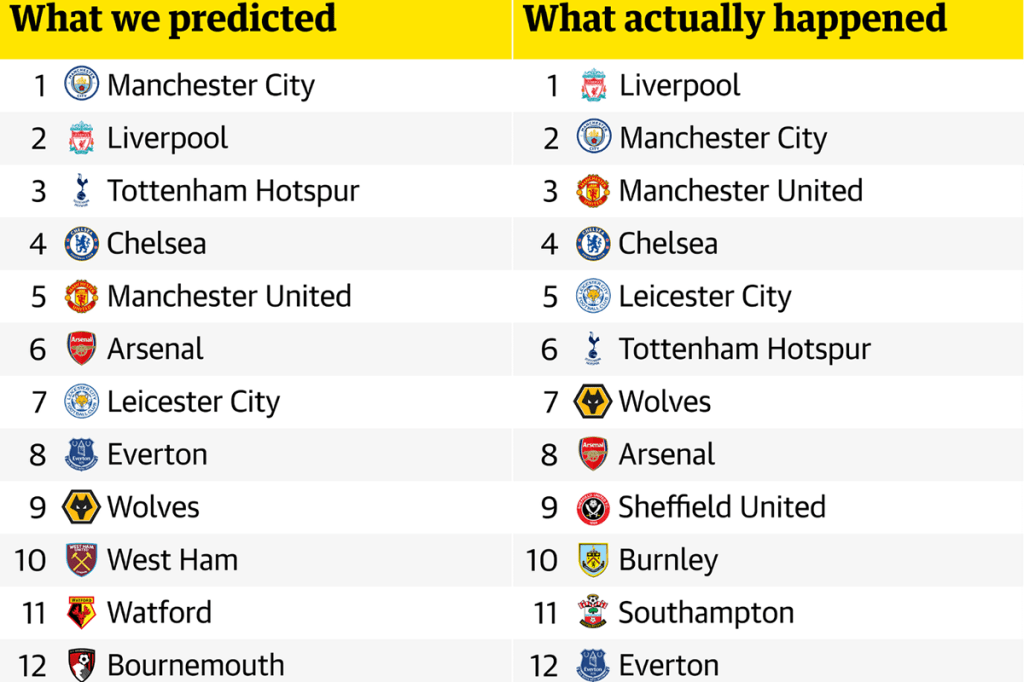This screenshot has height=682, width=1024.
Task: Click Arsenal crest in predicted column
Action: 81,348
